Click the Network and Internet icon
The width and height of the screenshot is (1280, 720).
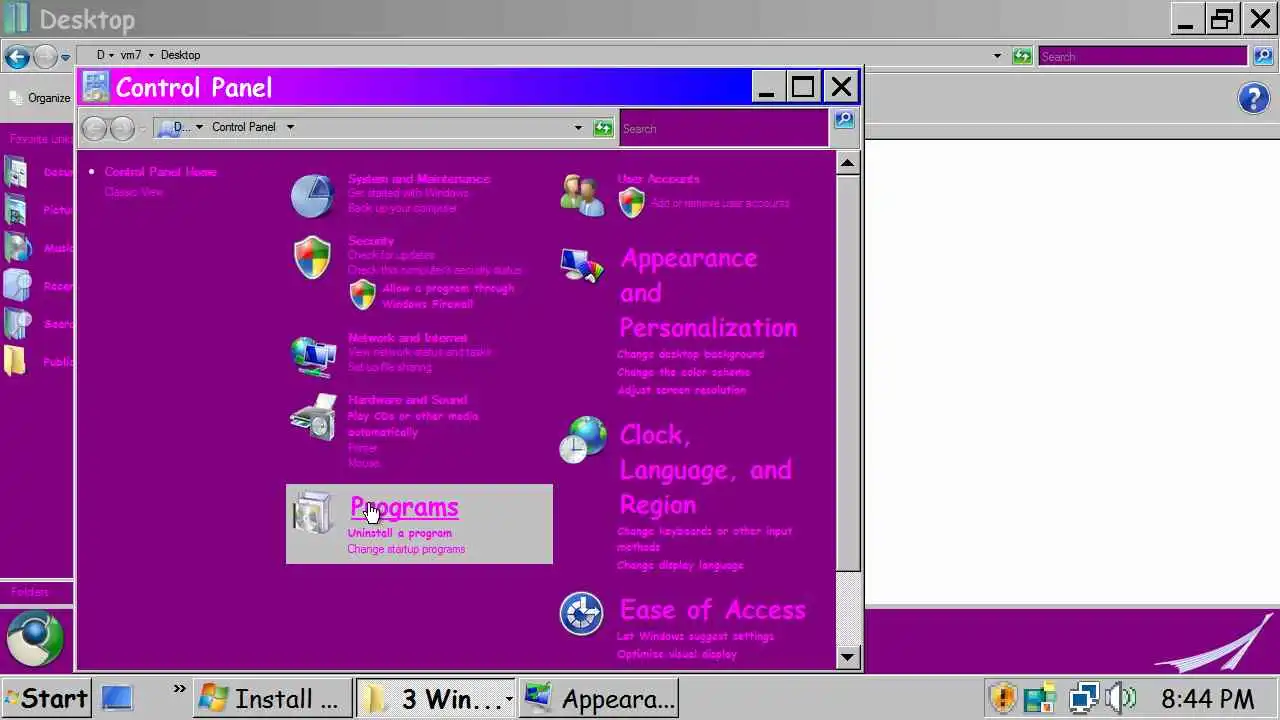tap(313, 355)
